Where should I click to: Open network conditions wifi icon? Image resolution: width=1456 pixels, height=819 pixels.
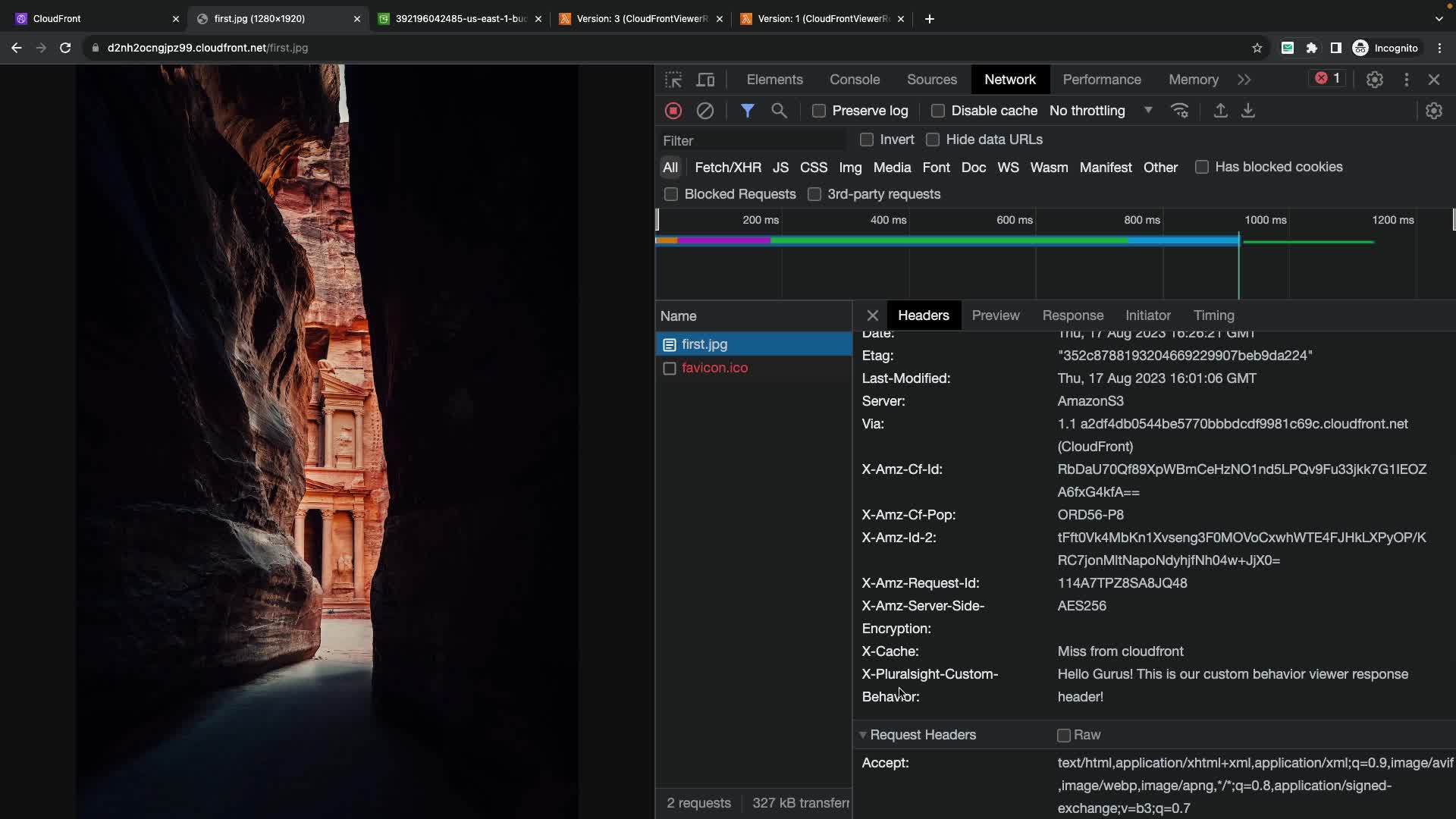tap(1180, 111)
